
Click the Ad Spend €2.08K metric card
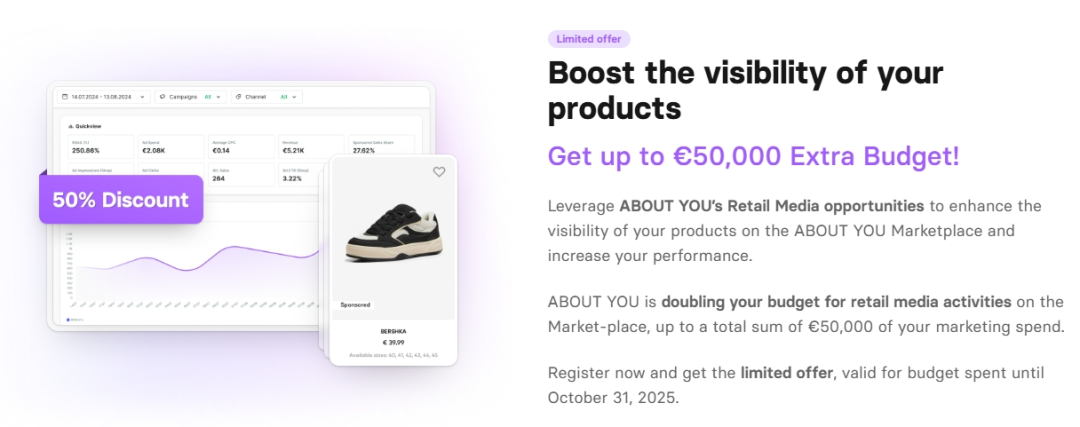[169, 147]
